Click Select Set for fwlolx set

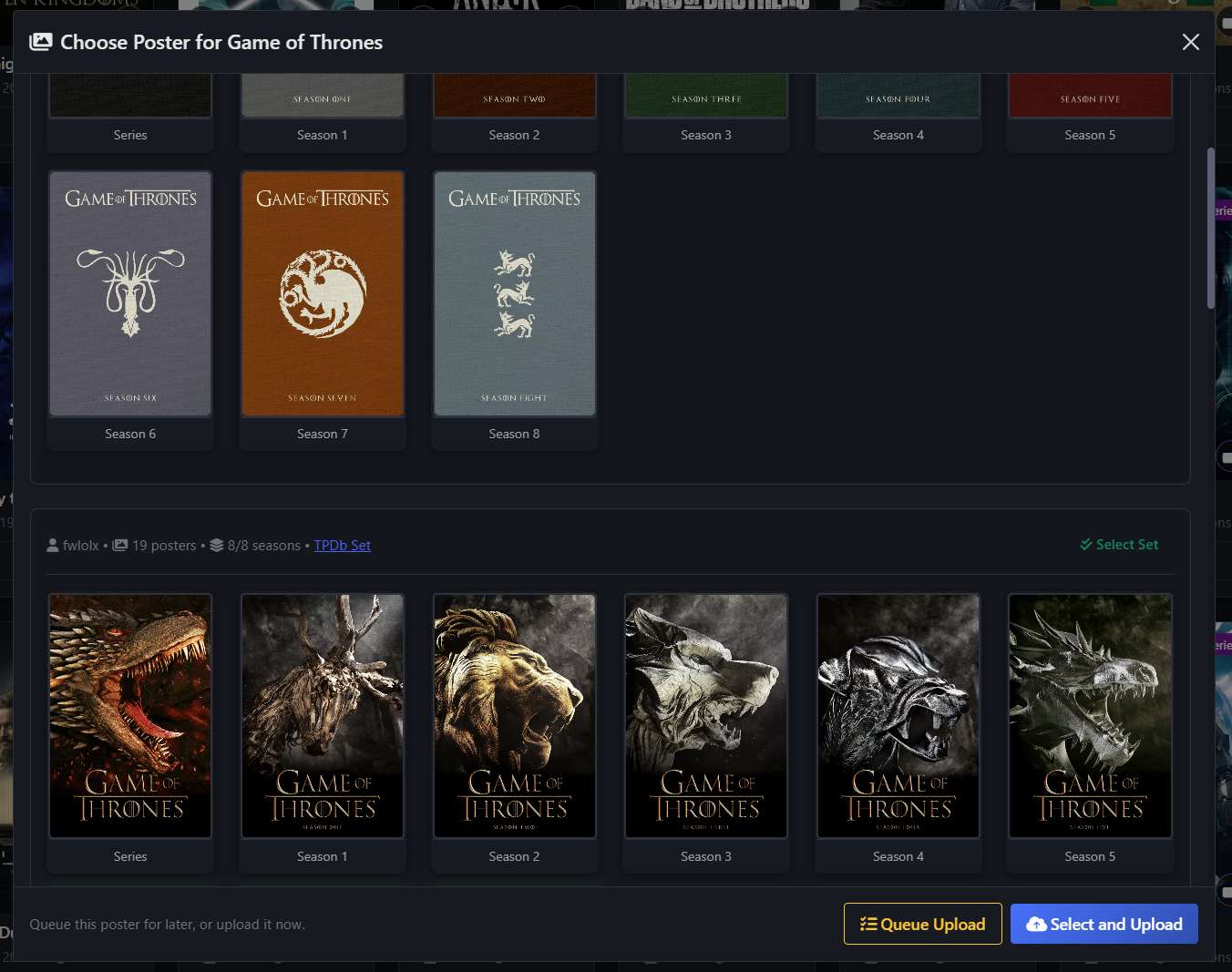(x=1119, y=545)
